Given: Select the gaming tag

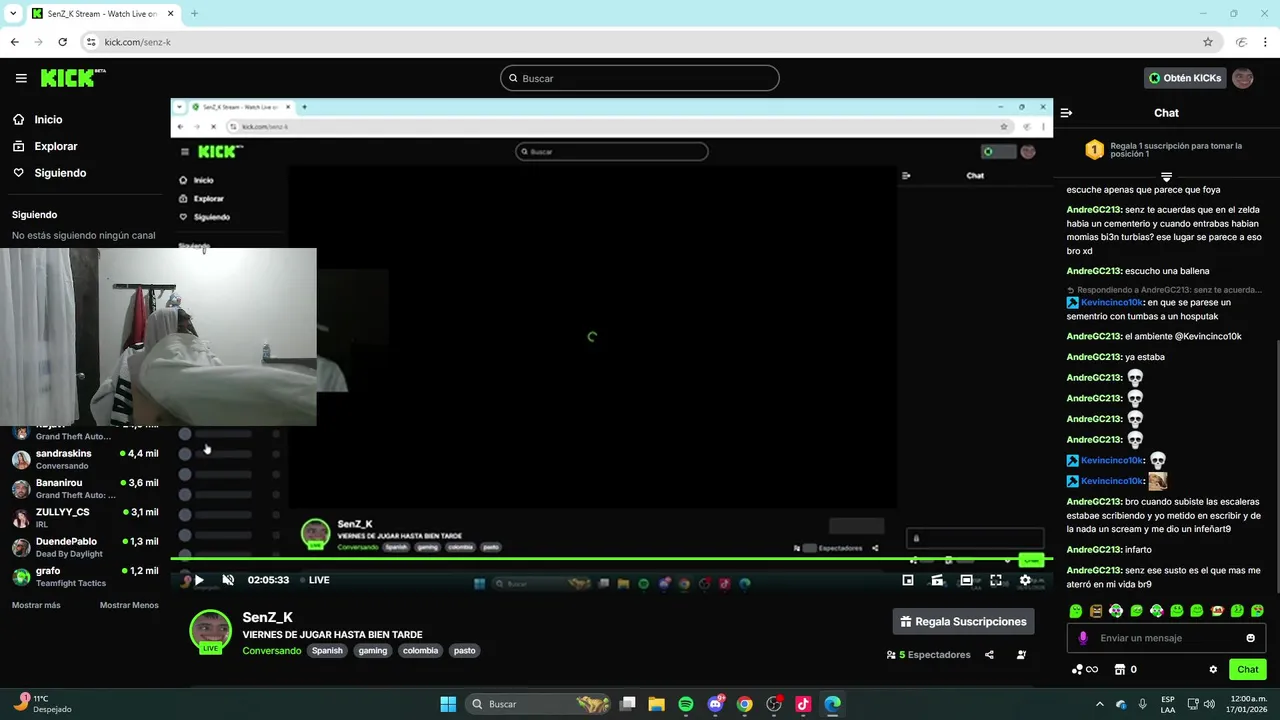Looking at the screenshot, I should tap(373, 650).
